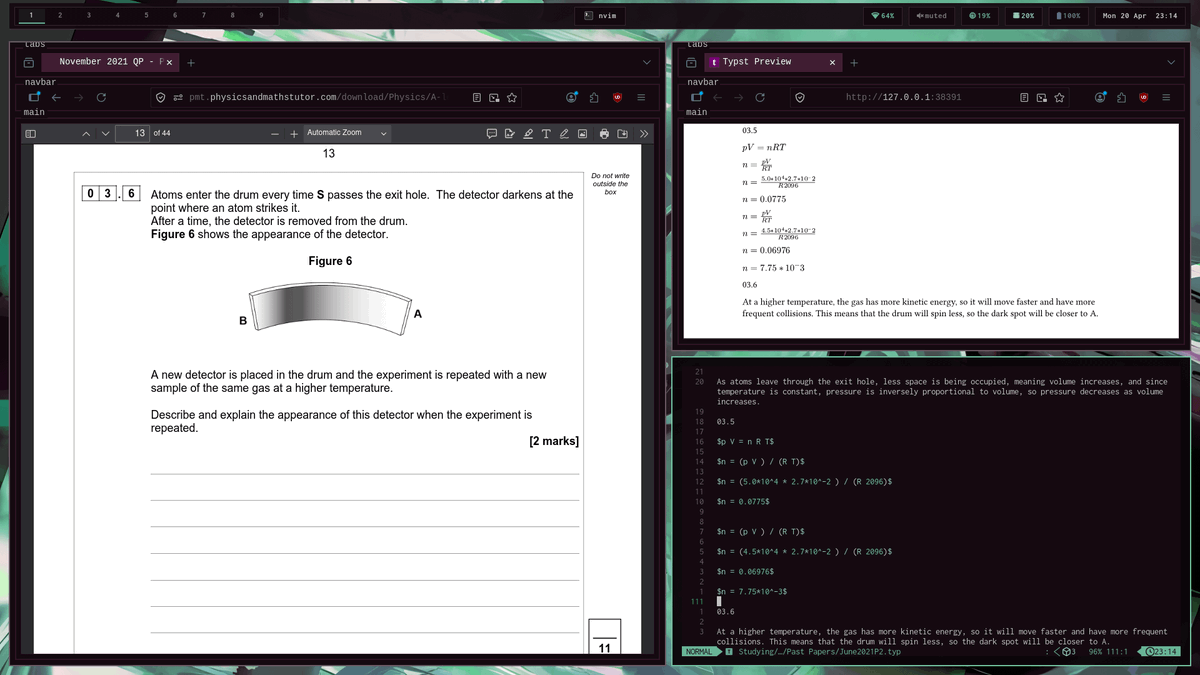This screenshot has height=675, width=1200.
Task: Collapse the left browser tab list chevron
Action: point(645,61)
